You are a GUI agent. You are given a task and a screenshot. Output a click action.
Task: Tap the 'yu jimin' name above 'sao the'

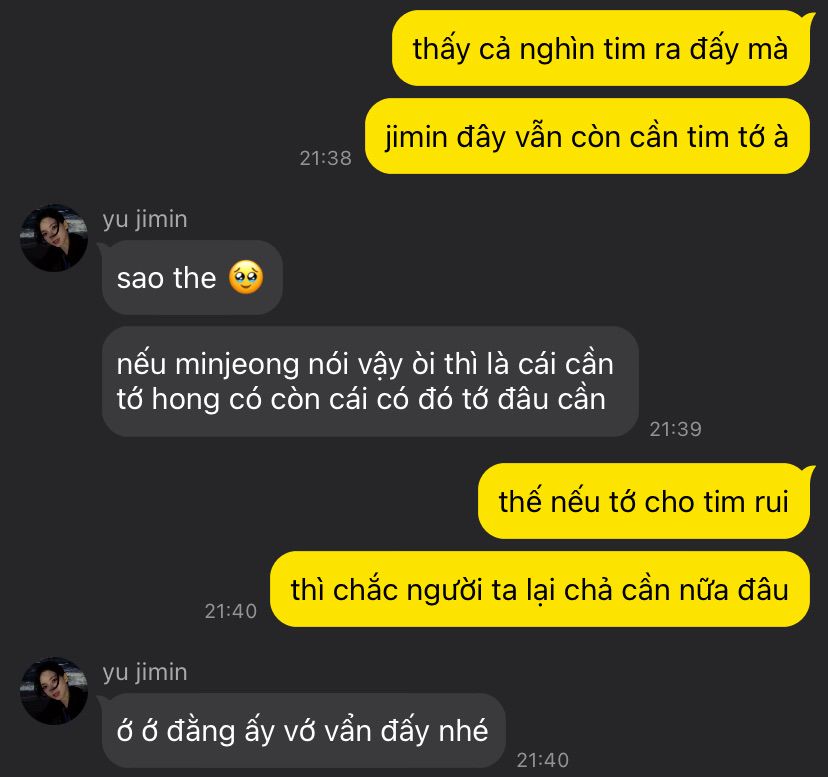145,219
